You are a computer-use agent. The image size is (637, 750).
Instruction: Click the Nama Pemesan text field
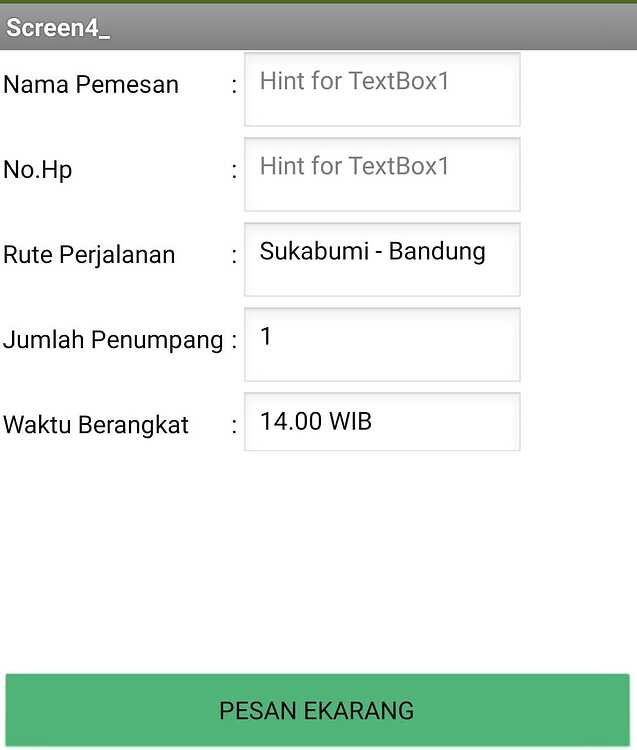[382, 89]
